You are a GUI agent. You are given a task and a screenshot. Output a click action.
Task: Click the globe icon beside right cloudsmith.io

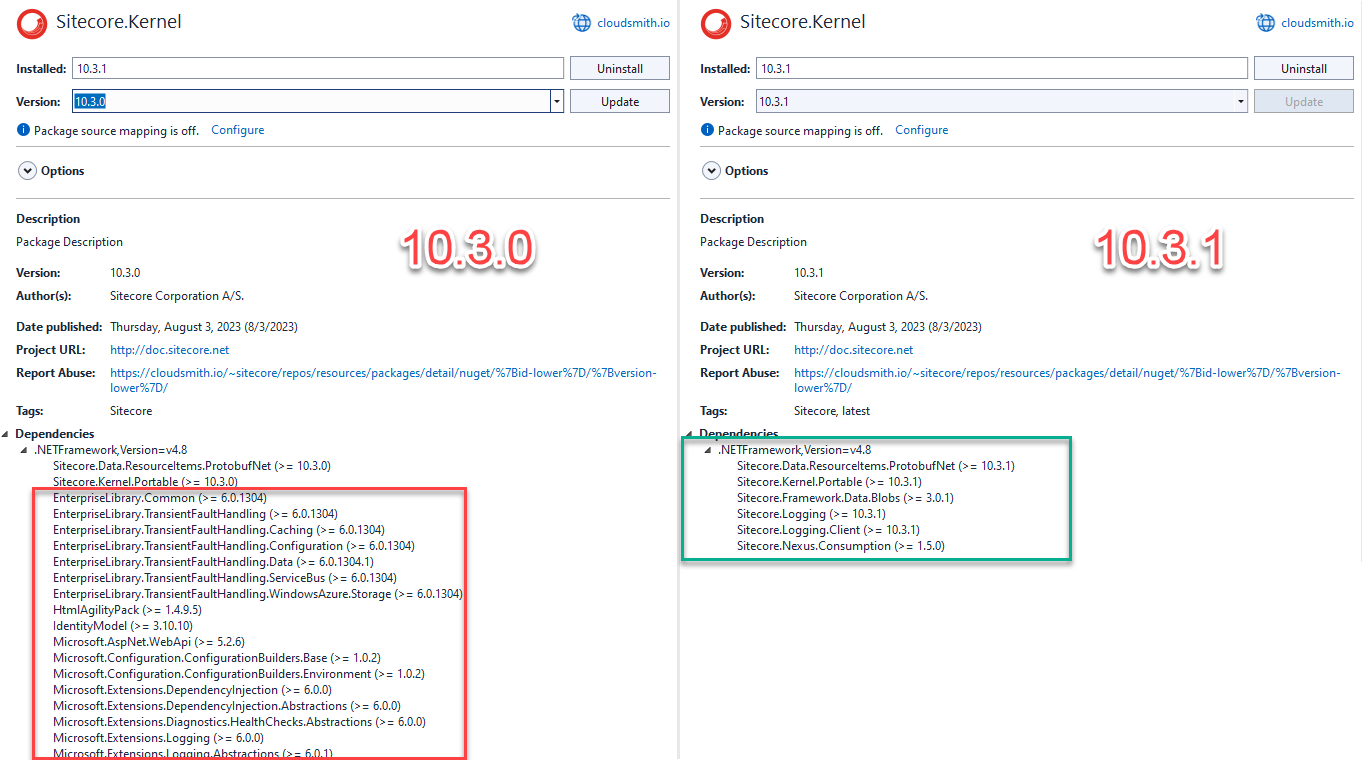pyautogui.click(x=1266, y=22)
